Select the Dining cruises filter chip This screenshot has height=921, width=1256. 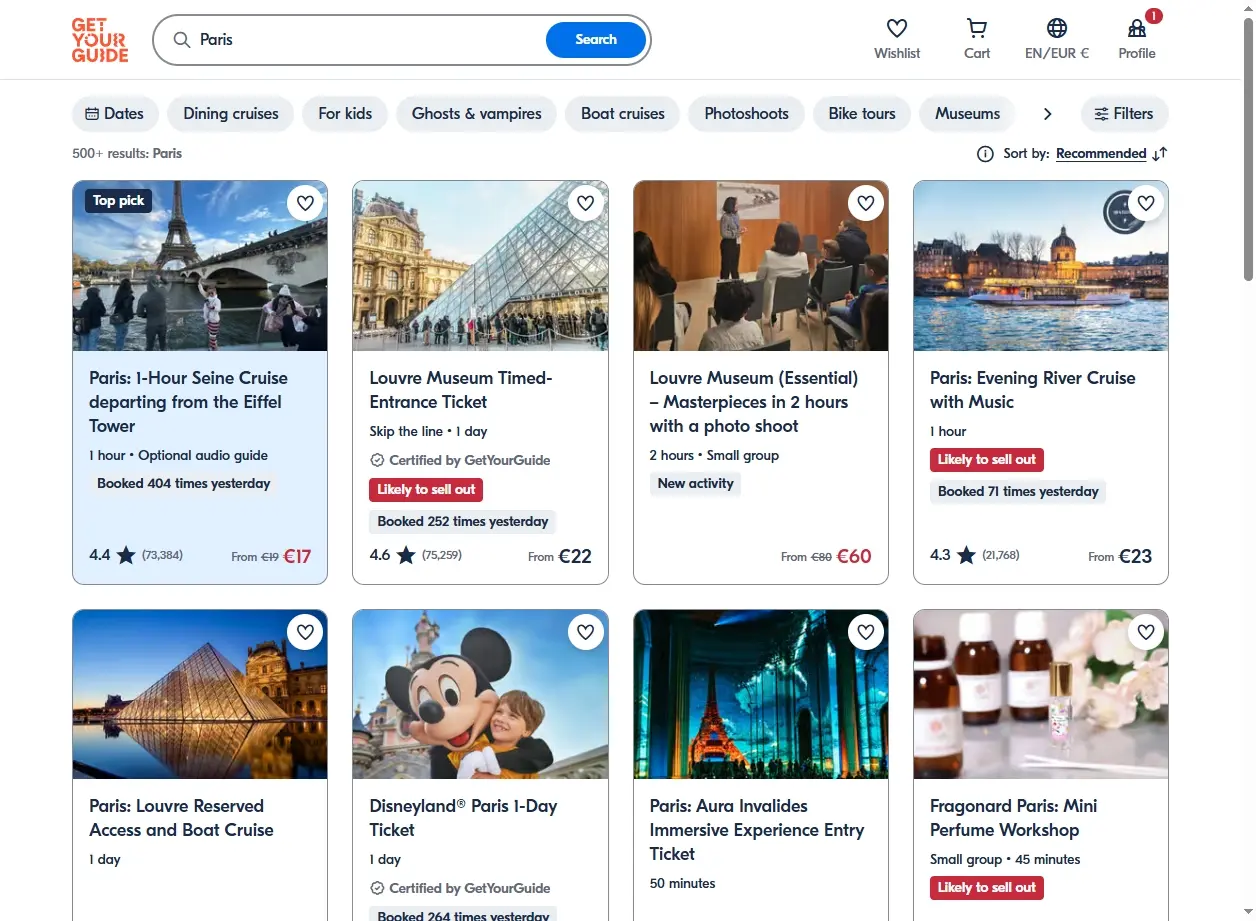(231, 114)
